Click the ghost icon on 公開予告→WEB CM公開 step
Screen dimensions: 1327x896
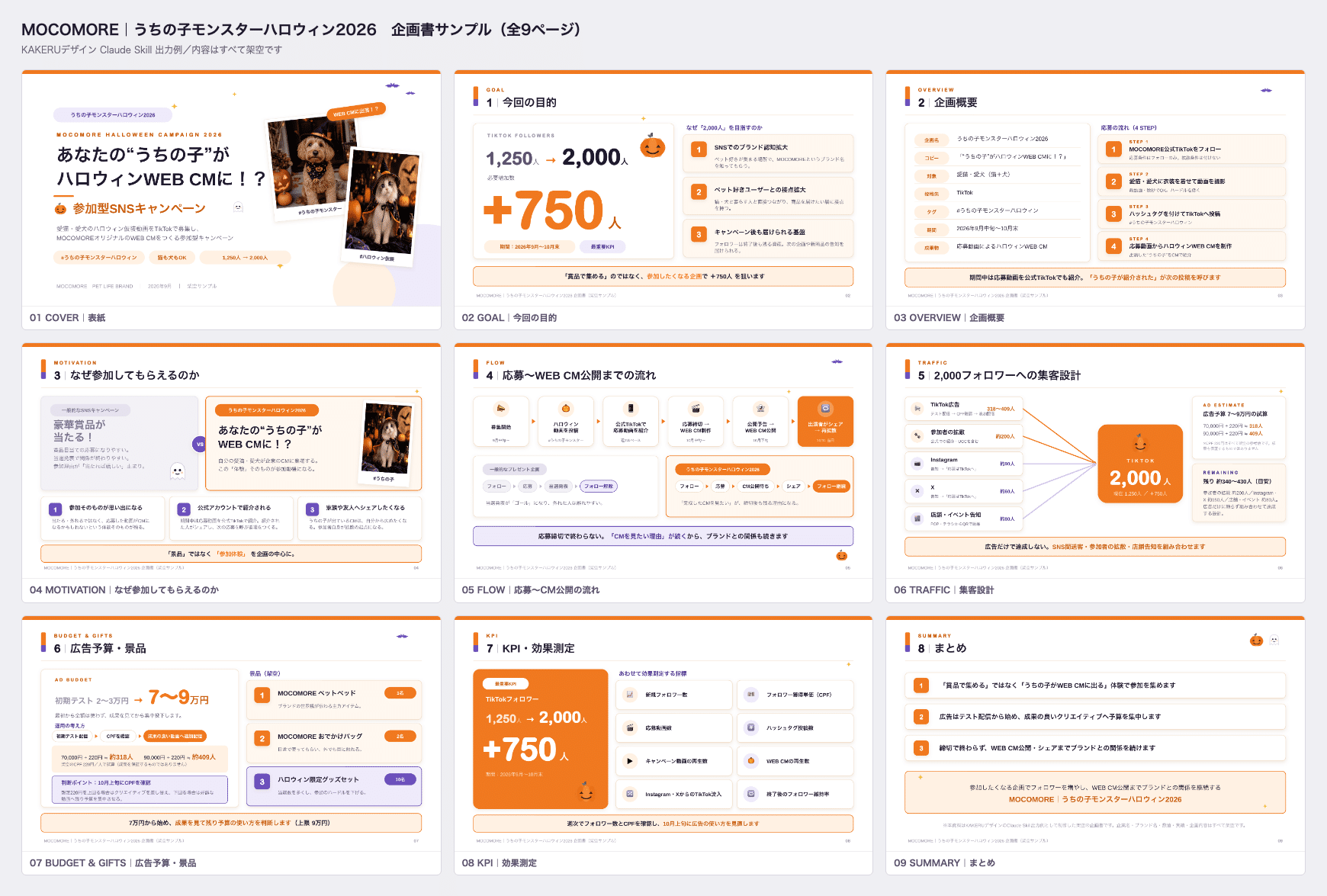pyautogui.click(x=760, y=408)
